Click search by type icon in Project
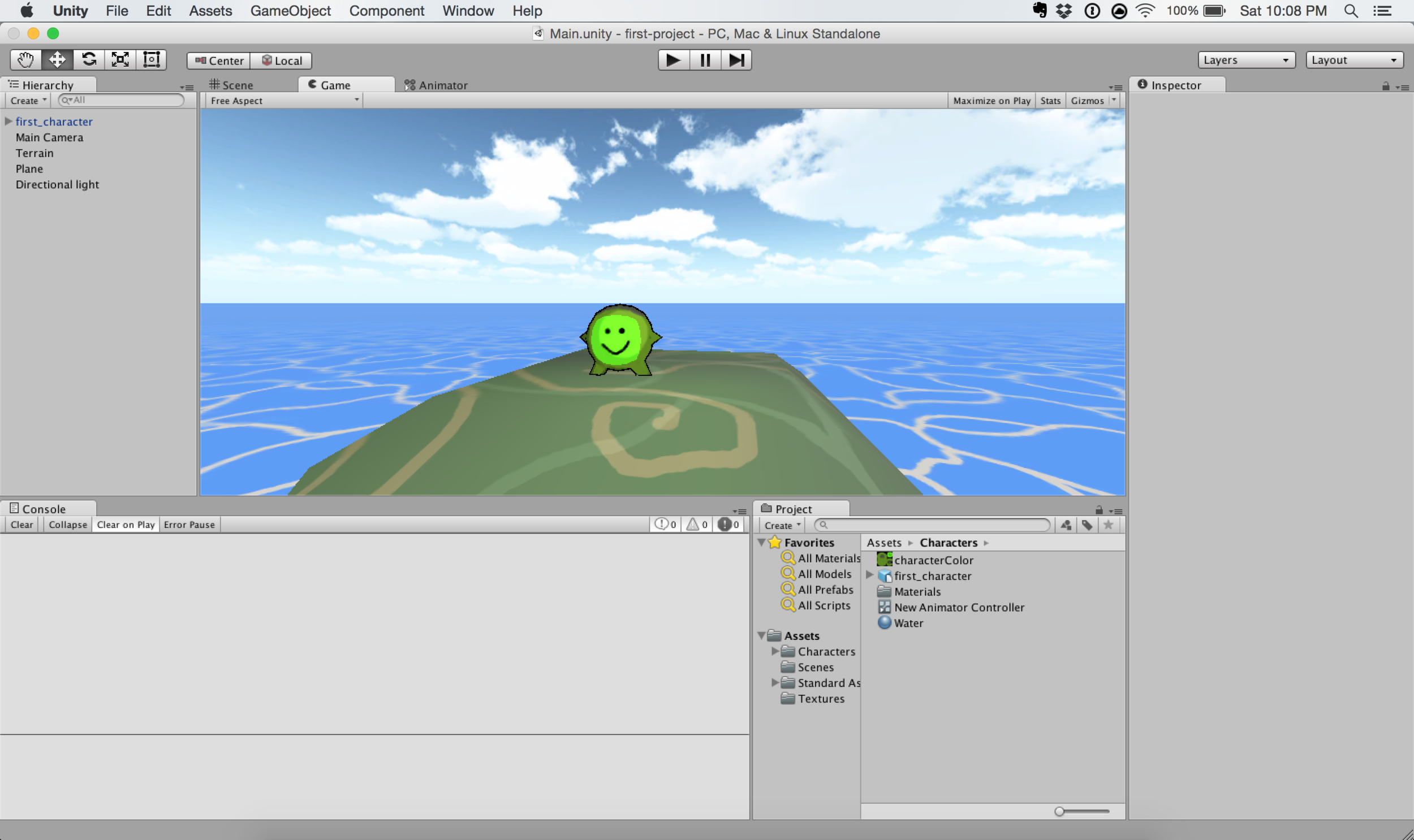Image resolution: width=1414 pixels, height=840 pixels. coord(1066,525)
